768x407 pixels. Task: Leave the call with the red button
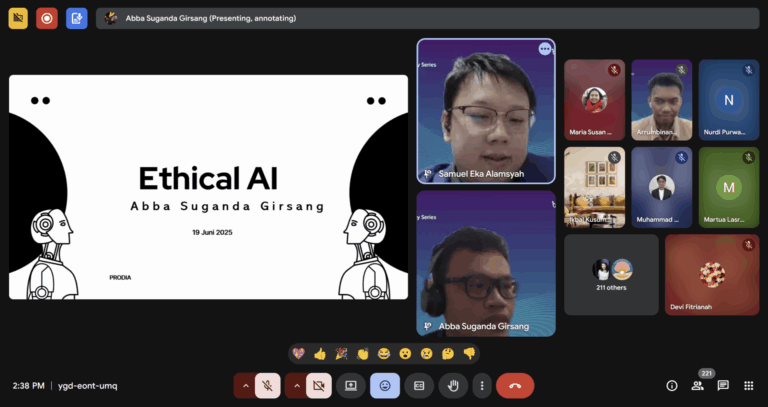click(x=515, y=386)
